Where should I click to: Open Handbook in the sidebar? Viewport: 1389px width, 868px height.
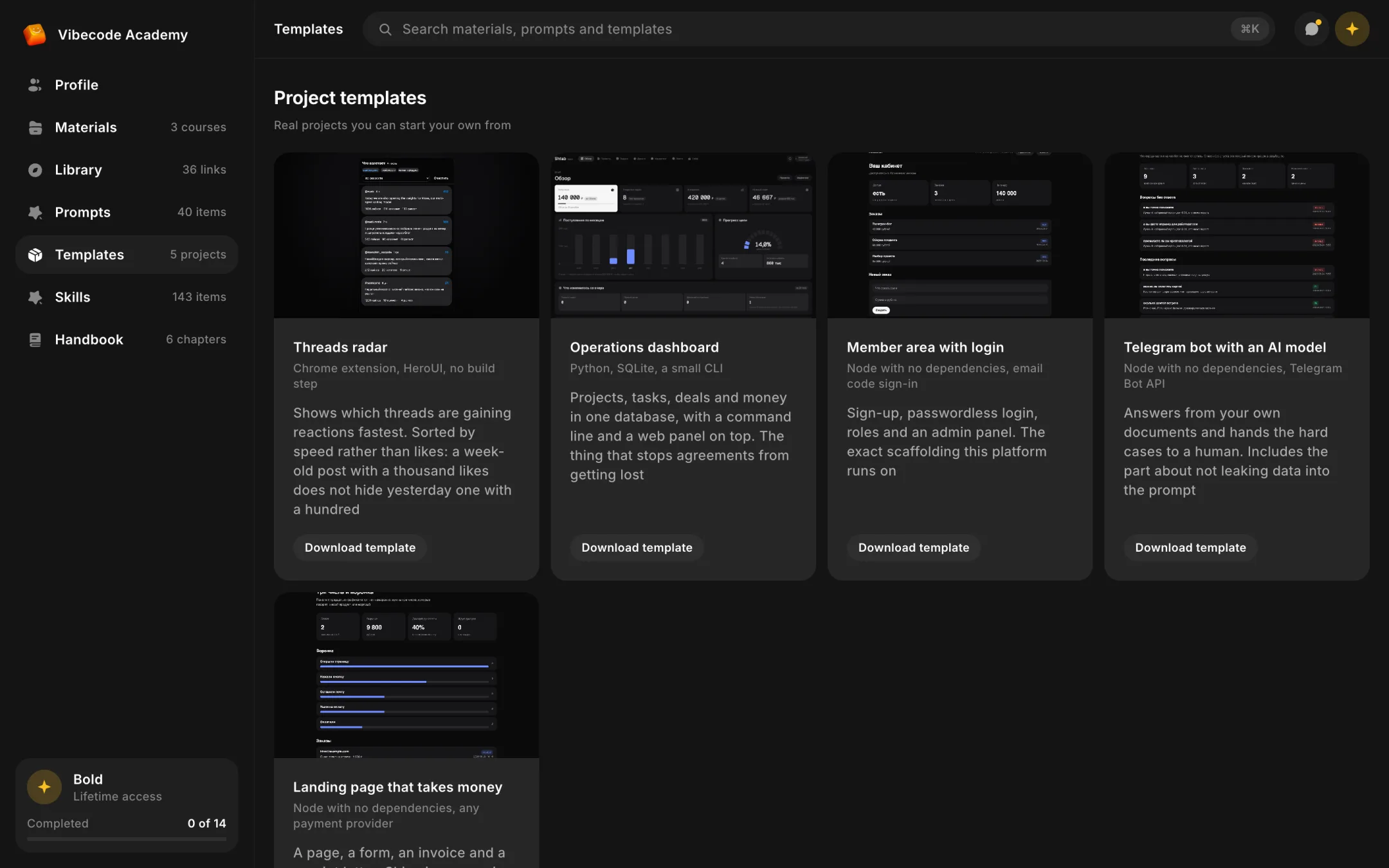[127, 339]
